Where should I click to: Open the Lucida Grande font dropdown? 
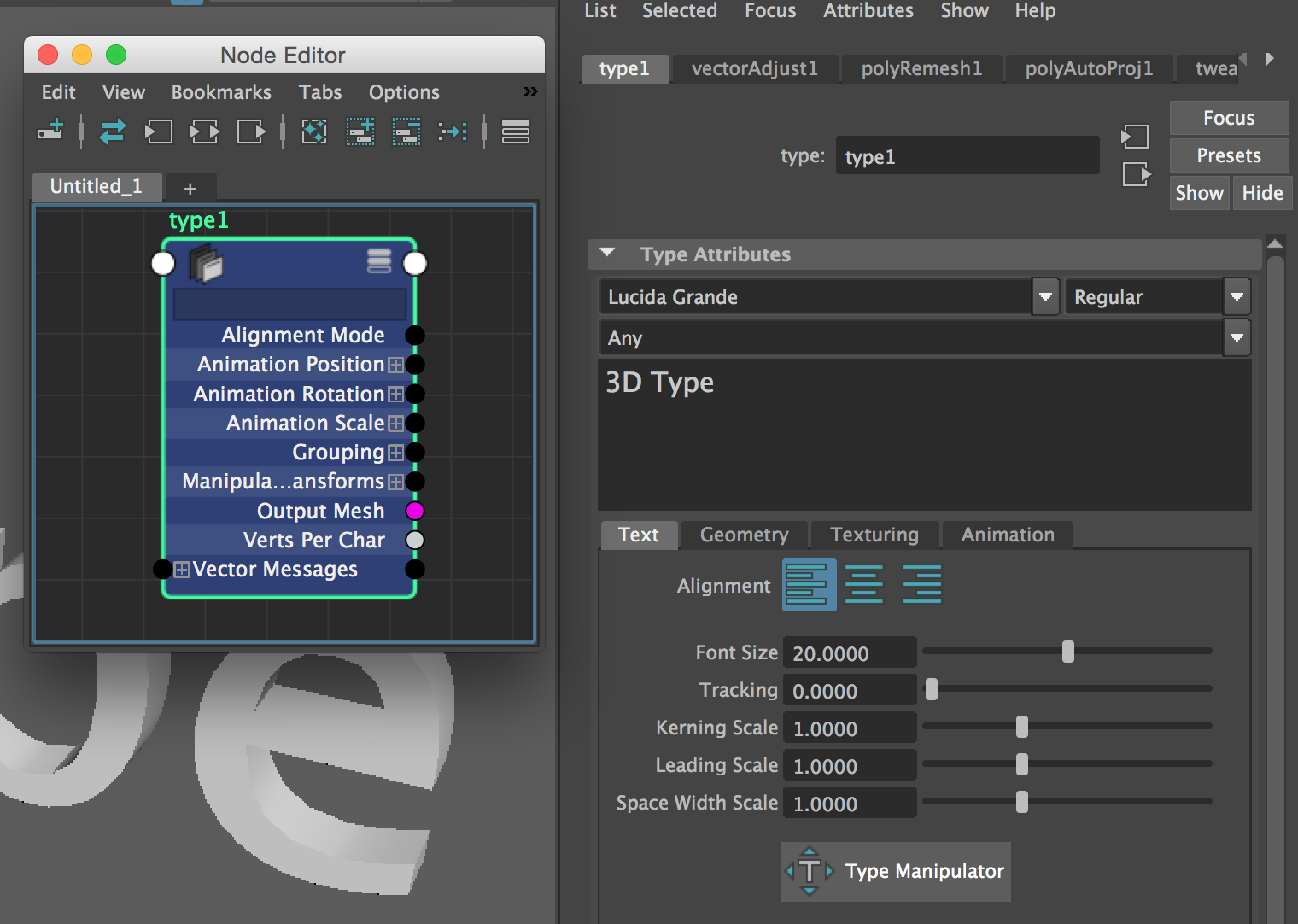1045,296
